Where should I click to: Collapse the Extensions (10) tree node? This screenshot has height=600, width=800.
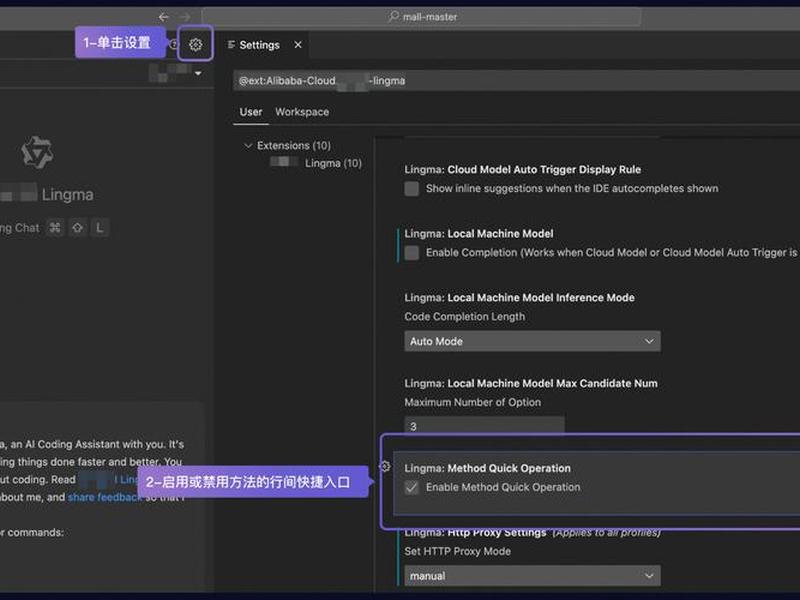click(x=248, y=145)
